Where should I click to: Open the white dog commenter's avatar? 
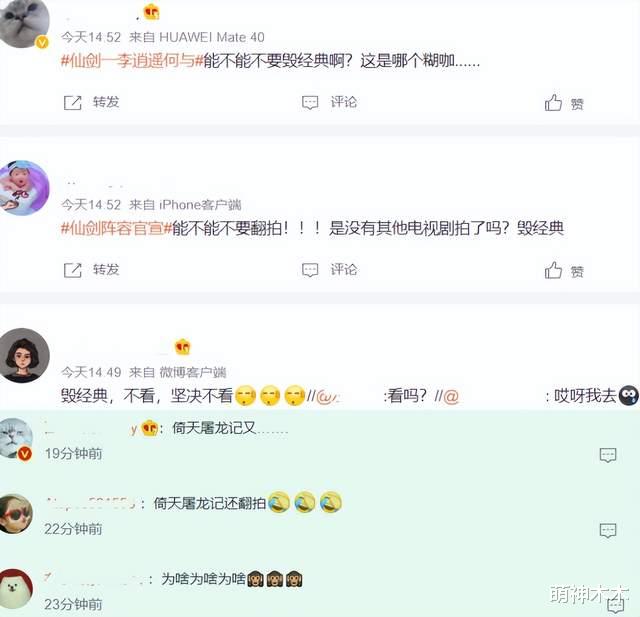click(x=16, y=589)
